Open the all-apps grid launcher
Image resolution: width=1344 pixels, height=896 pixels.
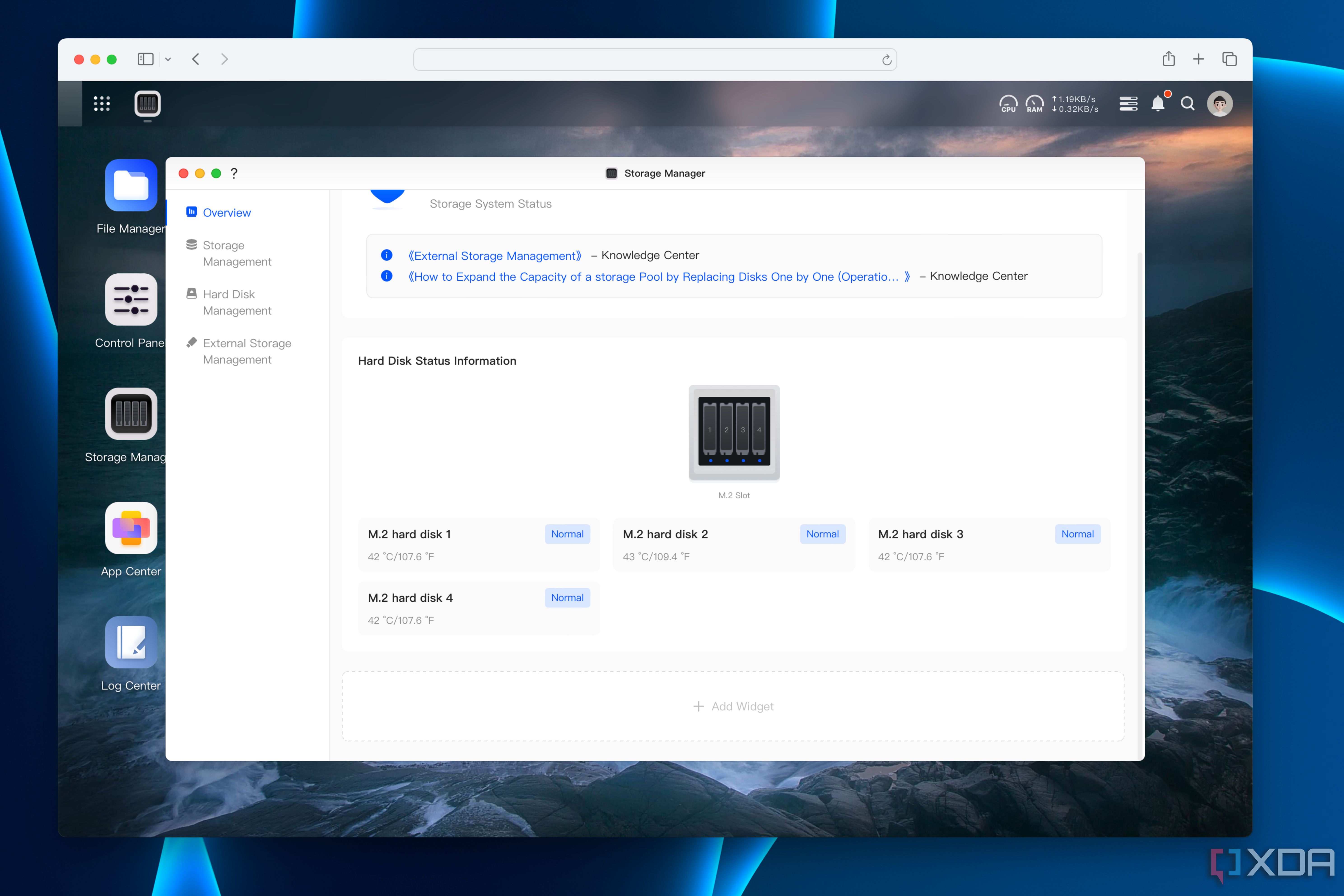coord(102,103)
